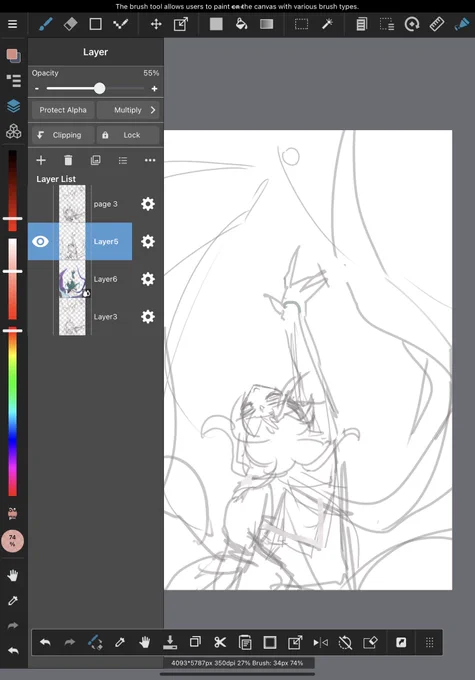Select the Eraser tool
The image size is (475, 680).
click(70, 24)
